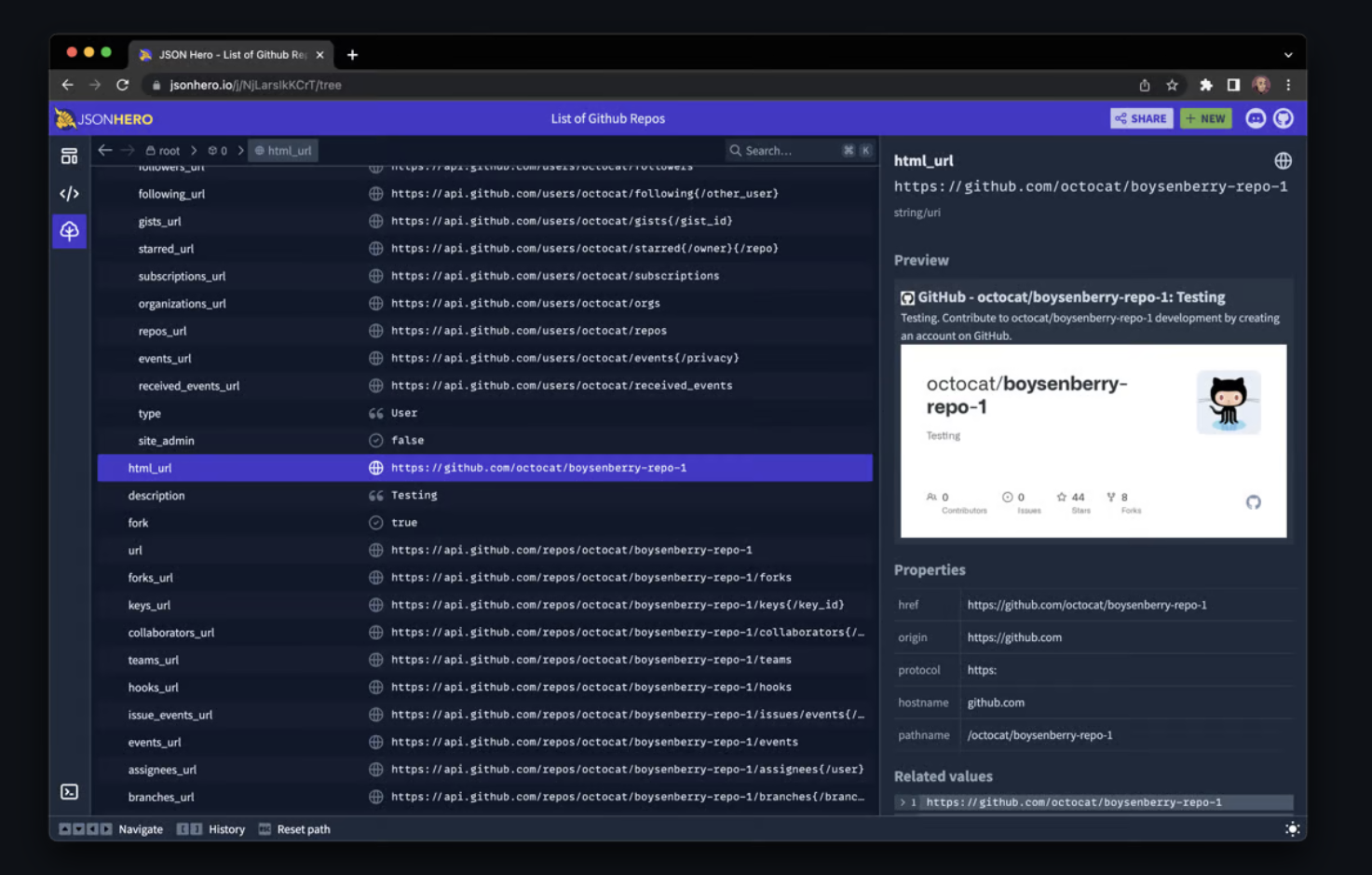Open the octocat/boysenberry-repo-1 preview image
This screenshot has height=875, width=1372.
point(1094,441)
